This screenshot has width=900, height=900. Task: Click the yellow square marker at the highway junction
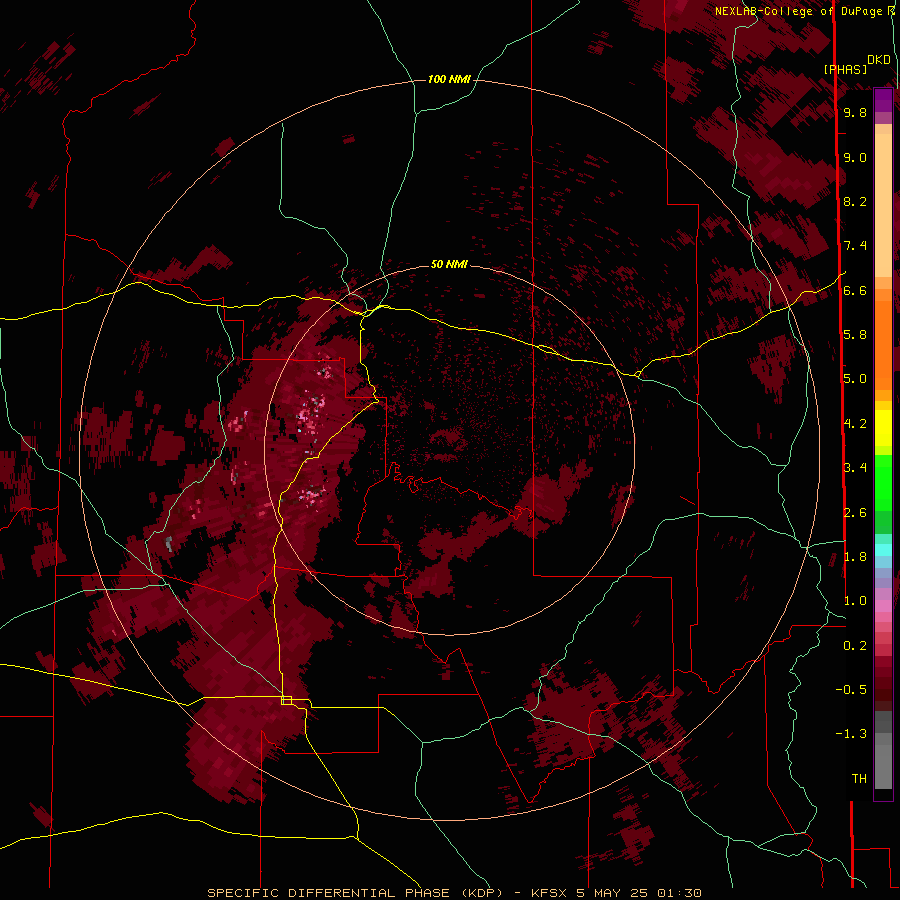[x=286, y=700]
